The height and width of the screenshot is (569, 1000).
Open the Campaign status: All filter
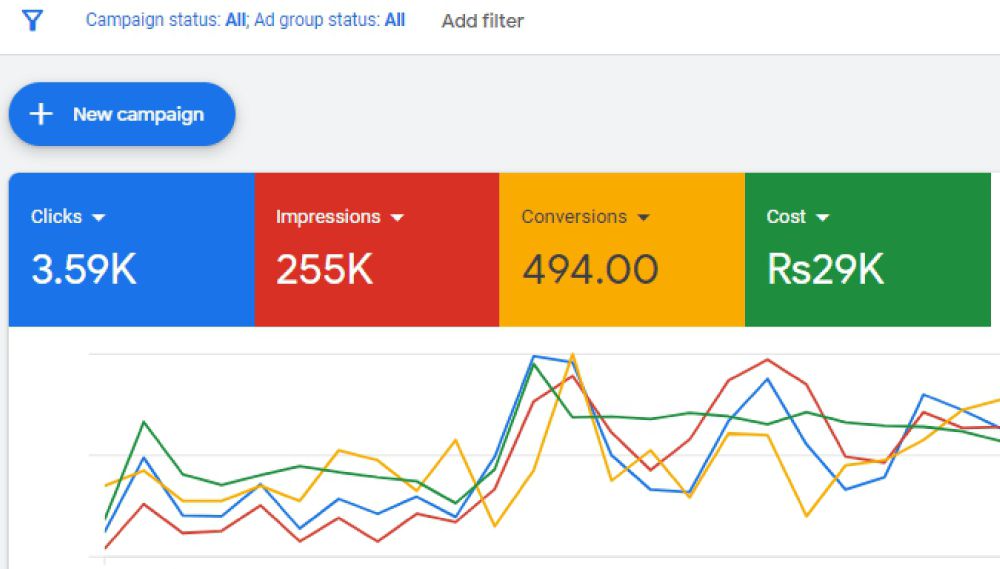tap(165, 20)
